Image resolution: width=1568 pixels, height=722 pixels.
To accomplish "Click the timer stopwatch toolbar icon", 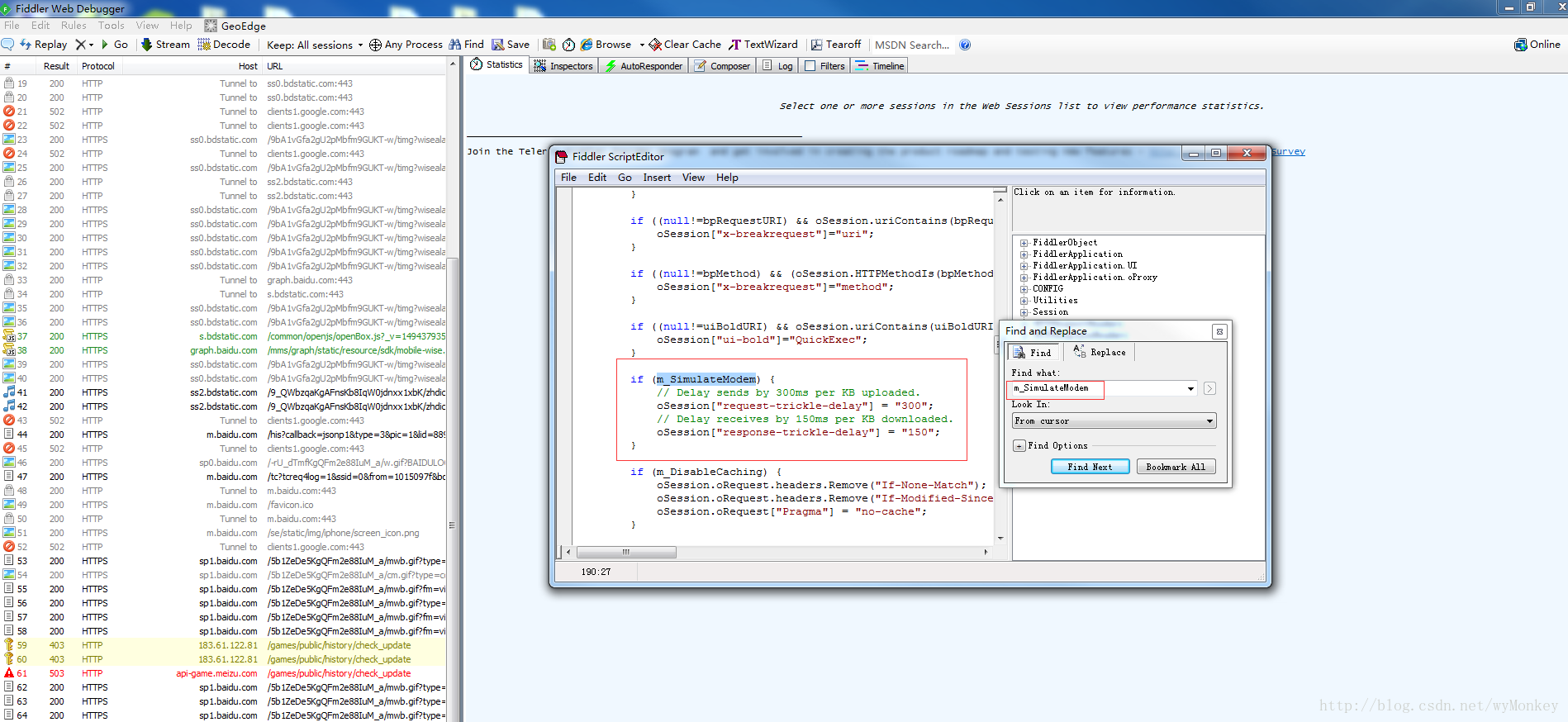I will (x=569, y=45).
